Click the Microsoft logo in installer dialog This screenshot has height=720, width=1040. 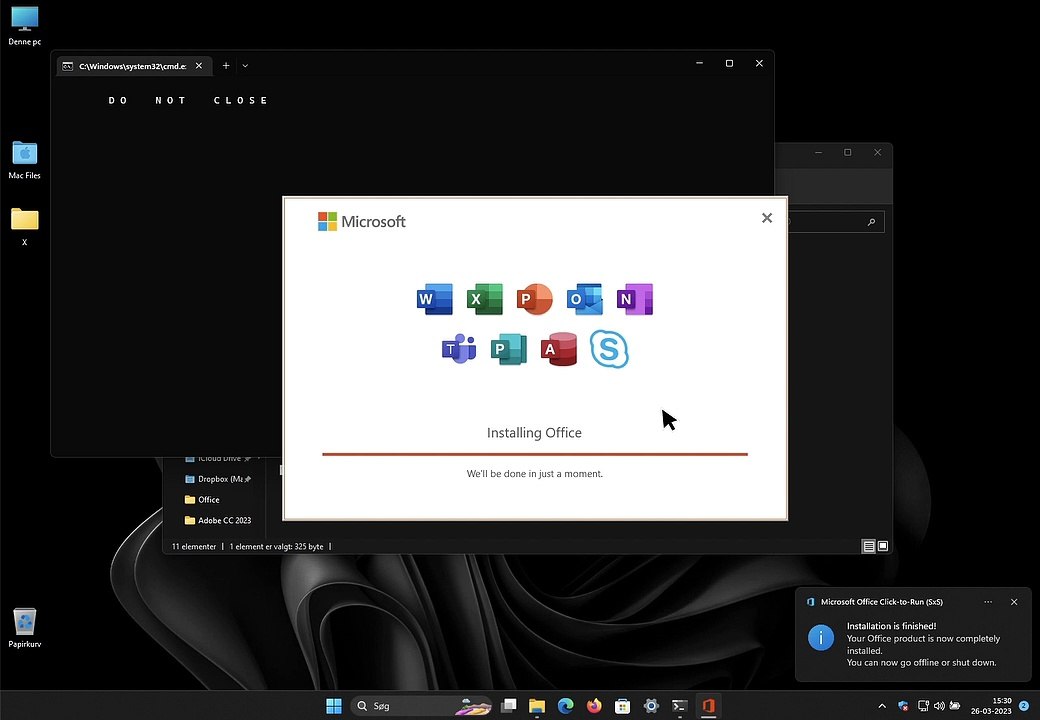pyautogui.click(x=361, y=221)
